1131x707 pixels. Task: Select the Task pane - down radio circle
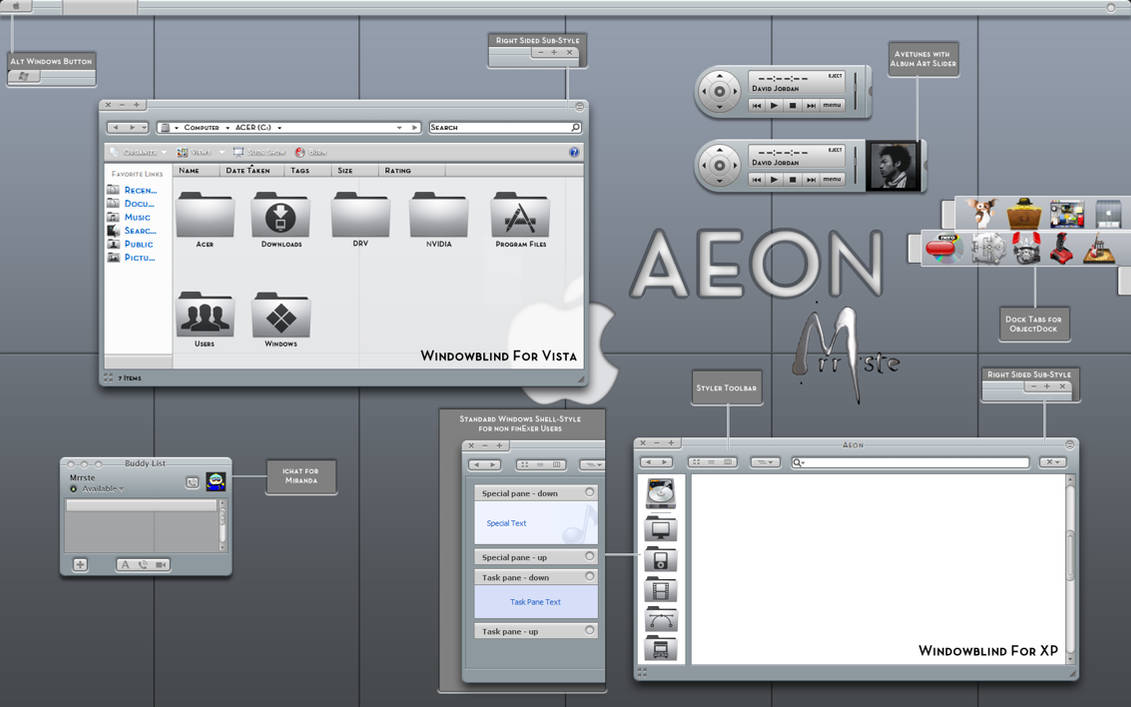(590, 576)
